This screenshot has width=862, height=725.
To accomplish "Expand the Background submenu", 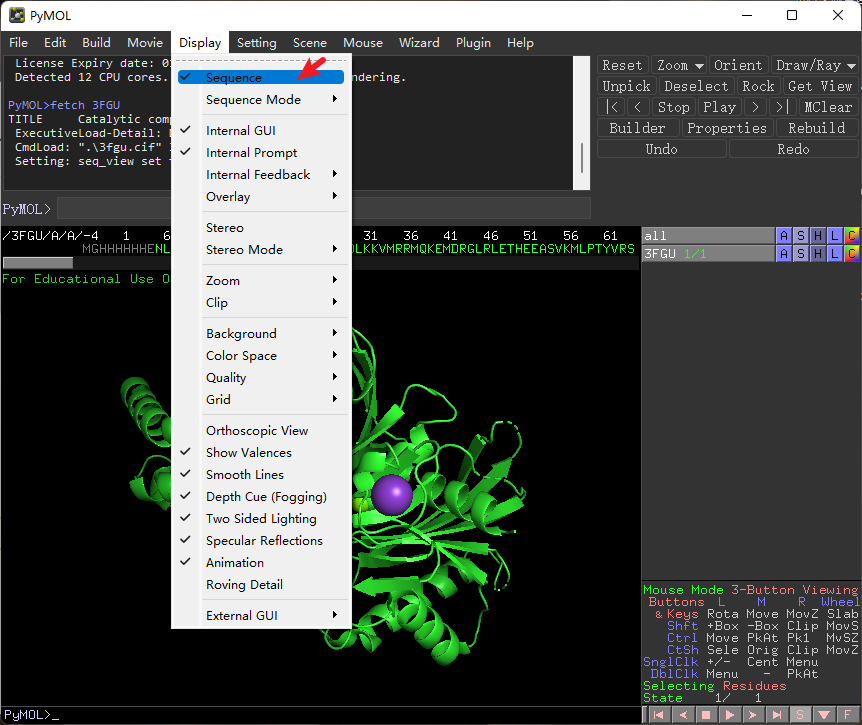I will pyautogui.click(x=241, y=334).
